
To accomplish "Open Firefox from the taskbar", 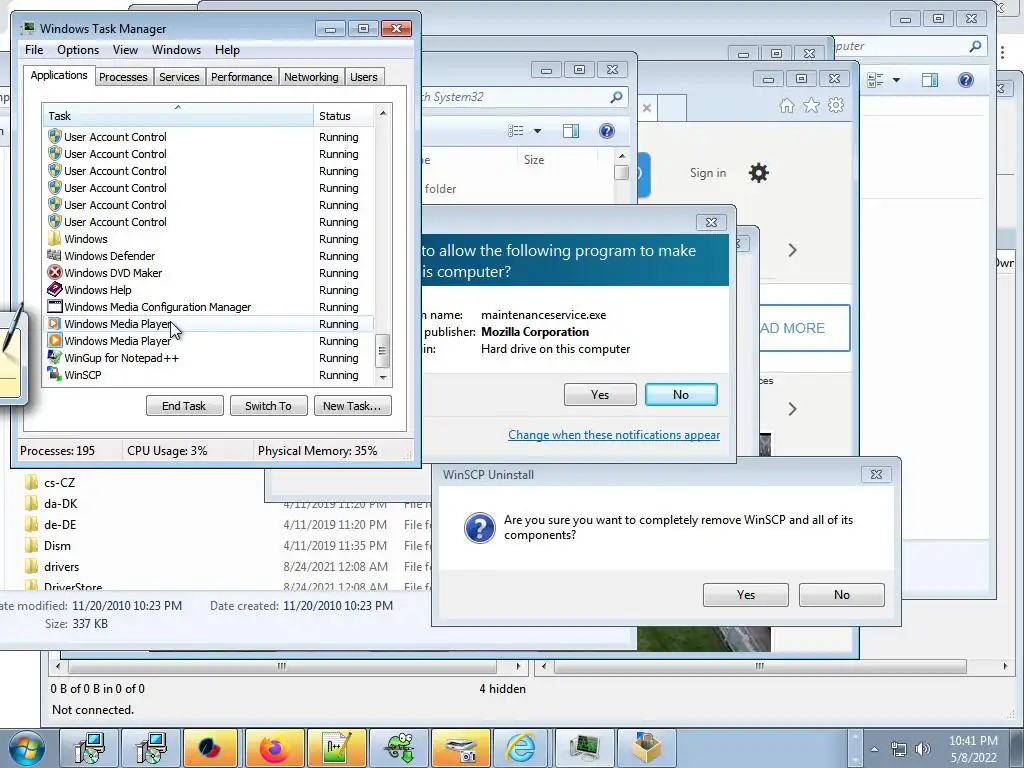I will (274, 748).
